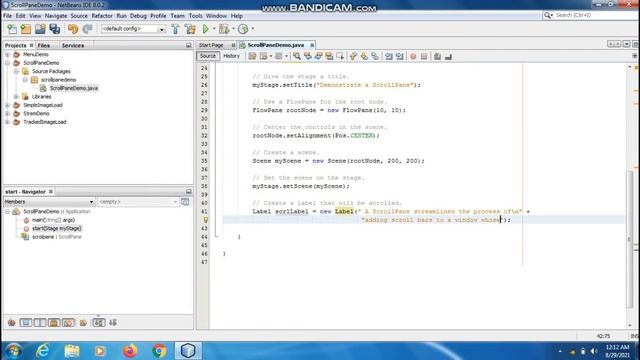Click the Debug Project toolbar icon

click(x=224, y=29)
